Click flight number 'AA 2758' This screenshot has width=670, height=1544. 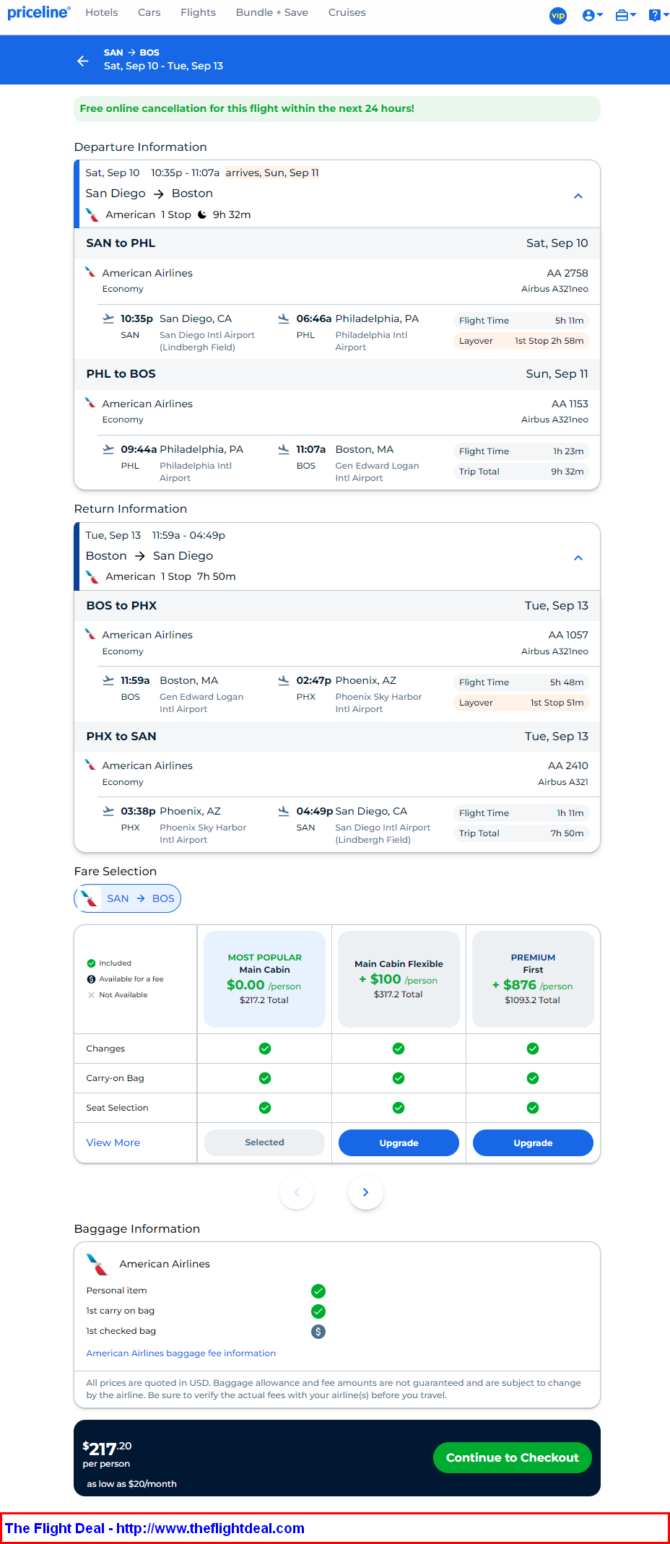[x=568, y=272]
